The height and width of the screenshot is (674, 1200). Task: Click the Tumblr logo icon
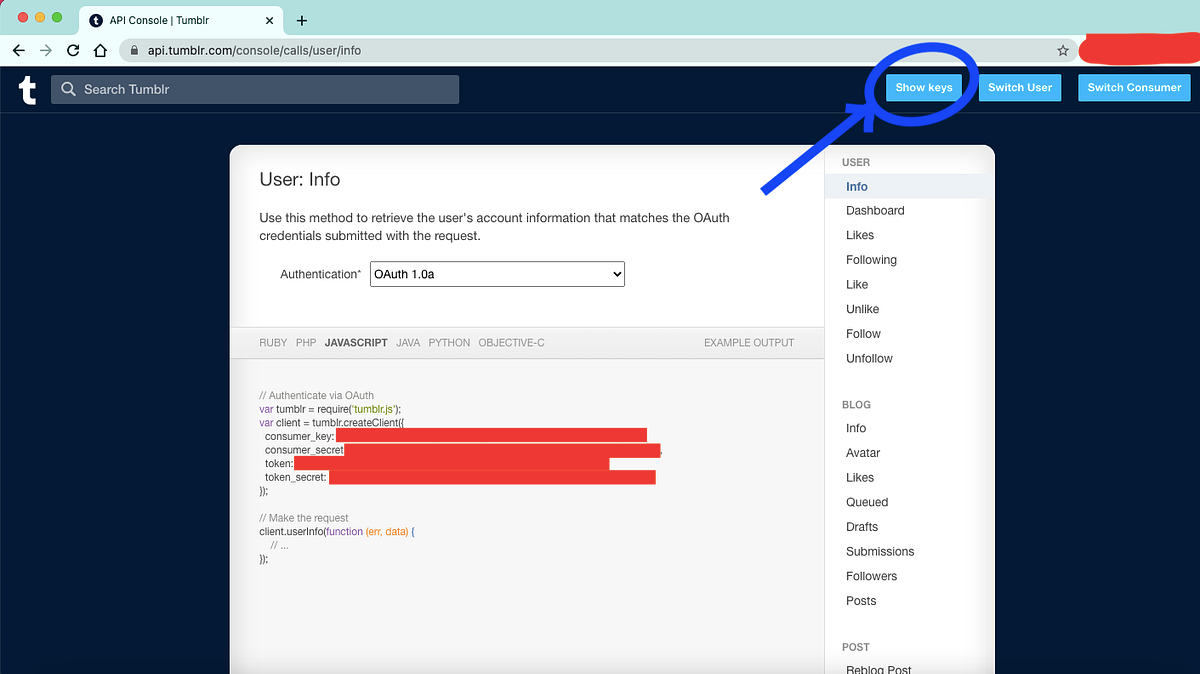26,89
